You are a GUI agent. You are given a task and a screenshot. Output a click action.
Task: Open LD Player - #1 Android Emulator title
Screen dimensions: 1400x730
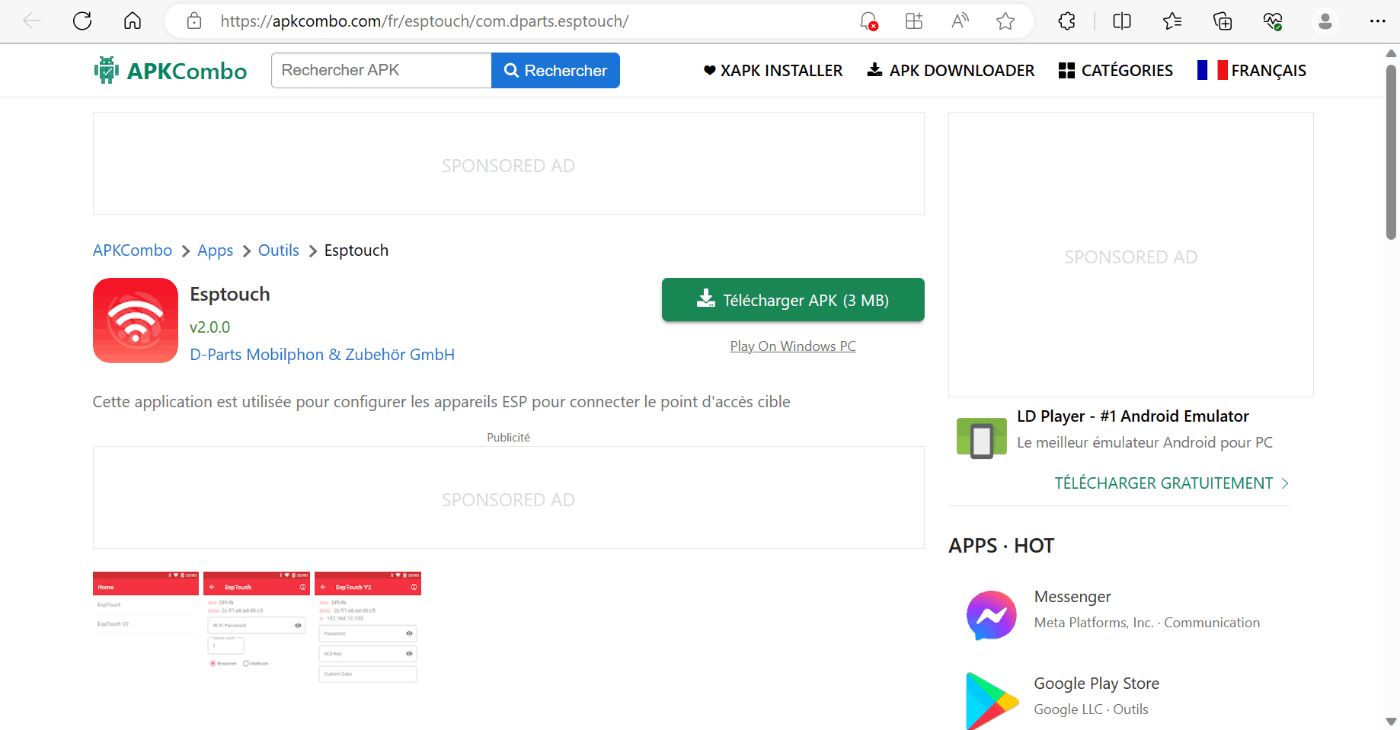click(x=1133, y=416)
